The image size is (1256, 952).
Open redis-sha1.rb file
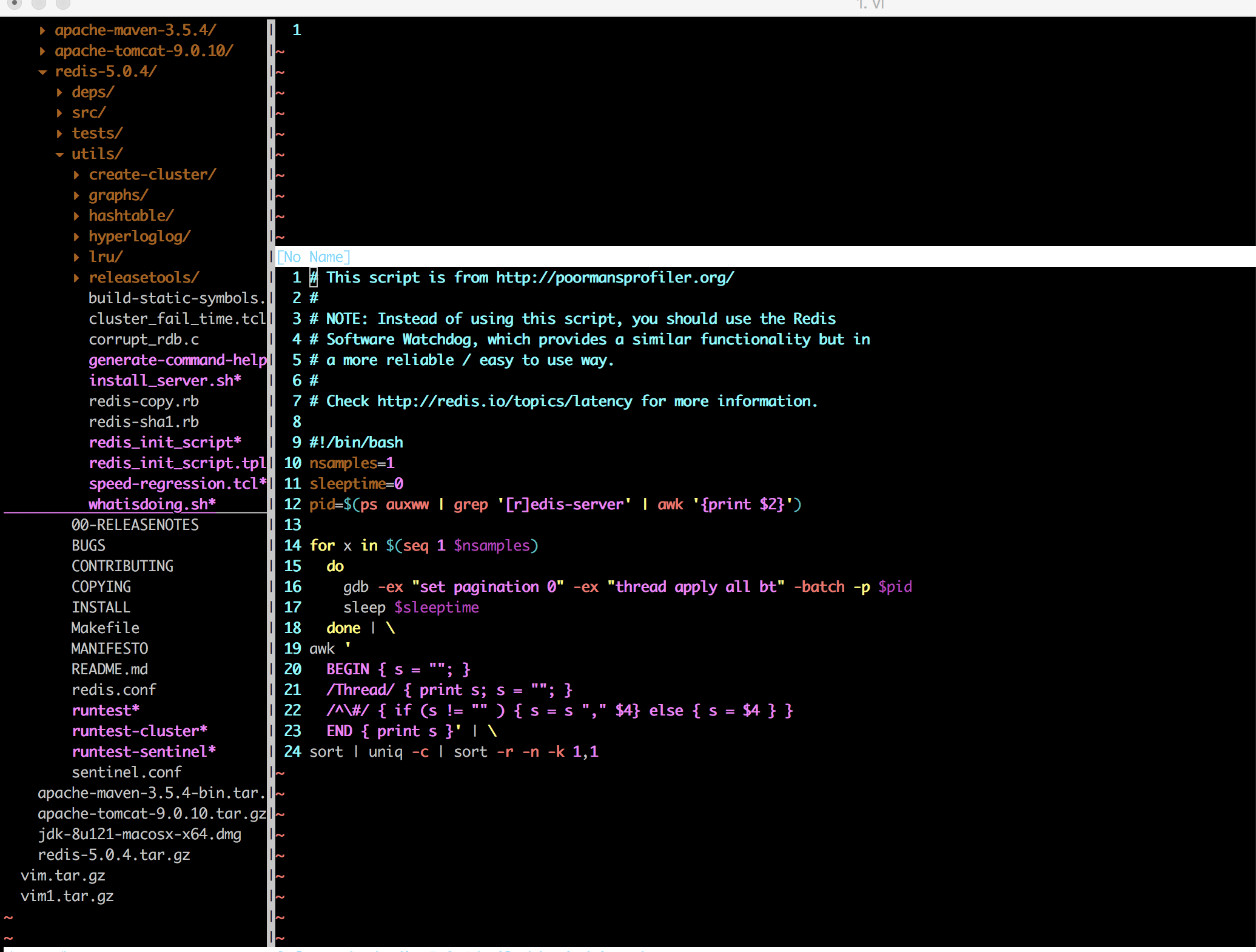144,422
